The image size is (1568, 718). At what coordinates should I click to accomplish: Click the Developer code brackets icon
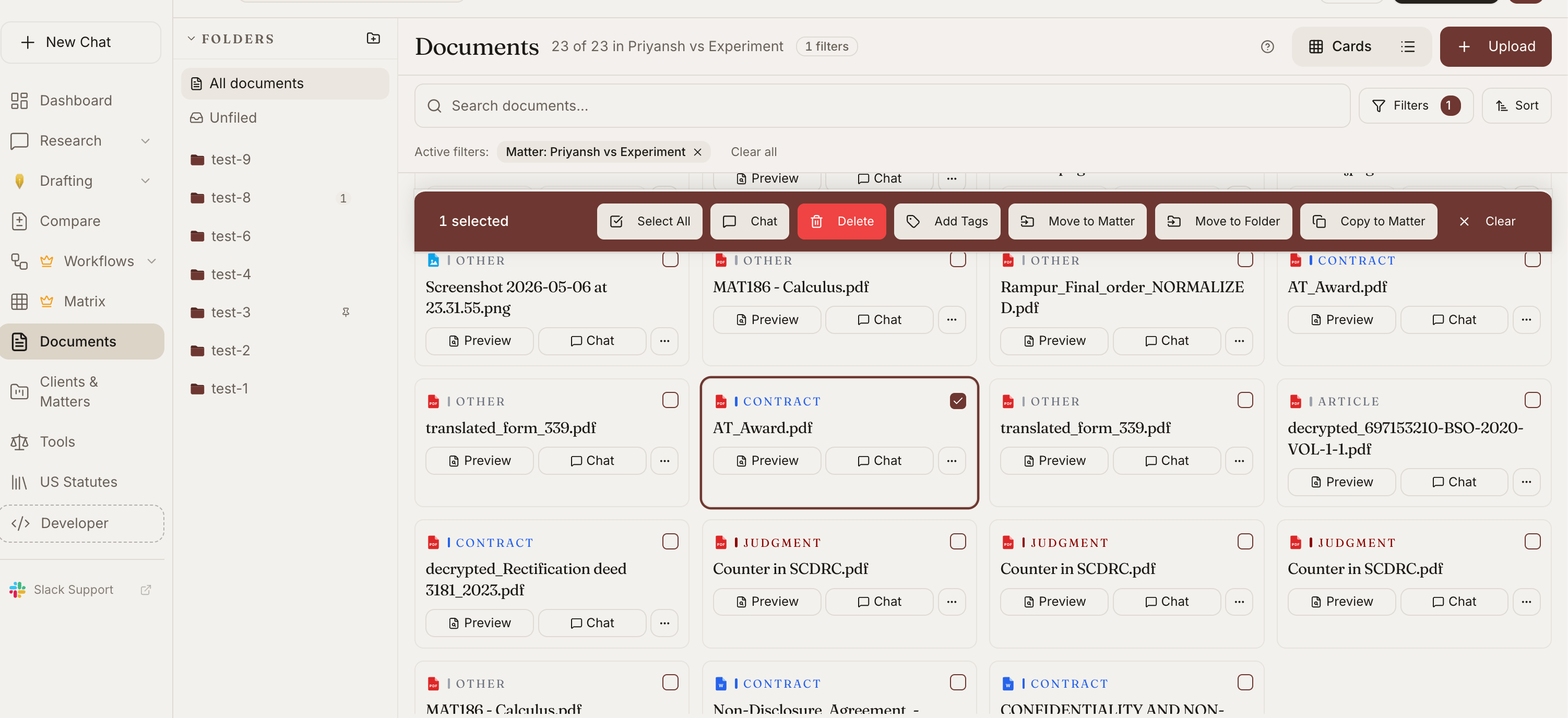tap(21, 523)
